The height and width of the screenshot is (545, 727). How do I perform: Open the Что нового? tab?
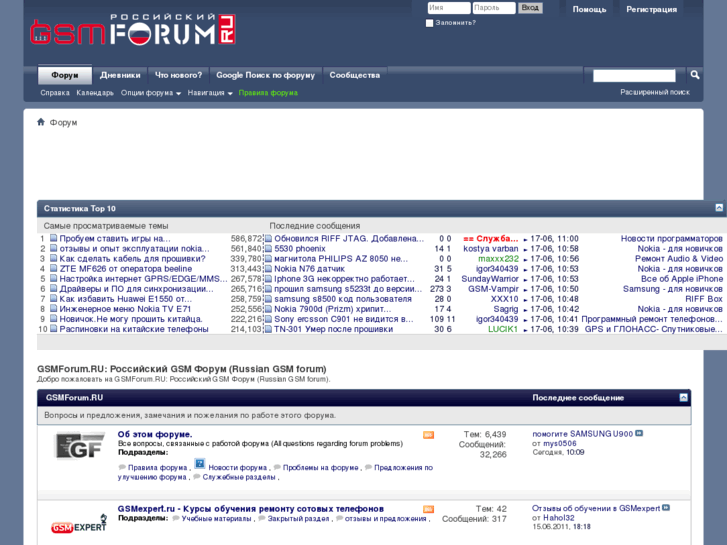(179, 75)
